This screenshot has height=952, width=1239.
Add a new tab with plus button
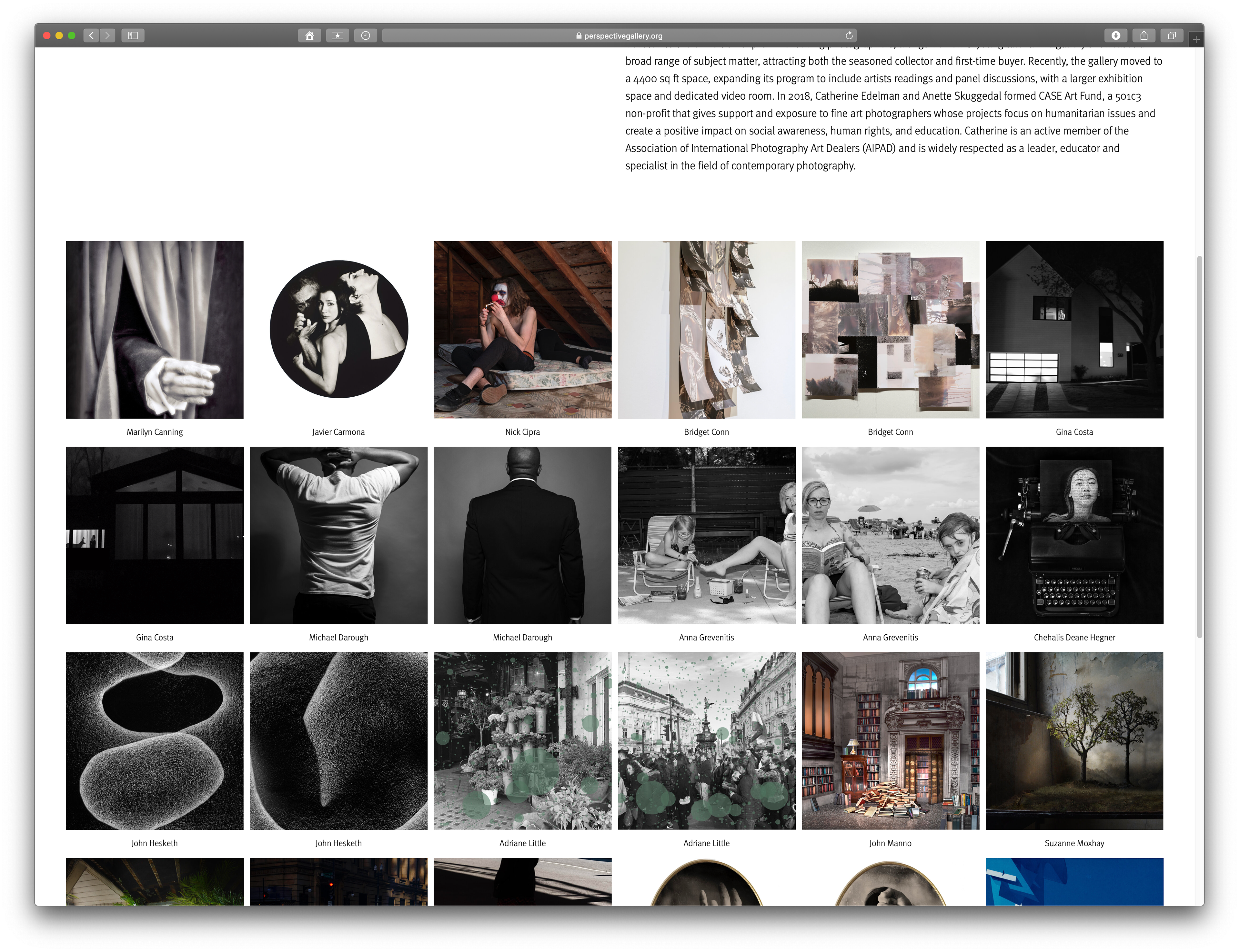click(1196, 40)
